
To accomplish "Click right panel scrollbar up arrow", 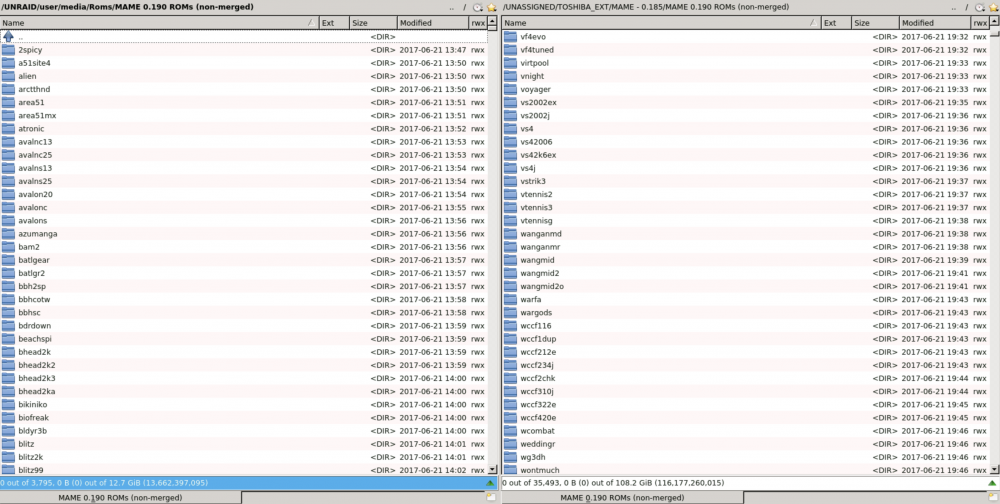I will click(994, 21).
